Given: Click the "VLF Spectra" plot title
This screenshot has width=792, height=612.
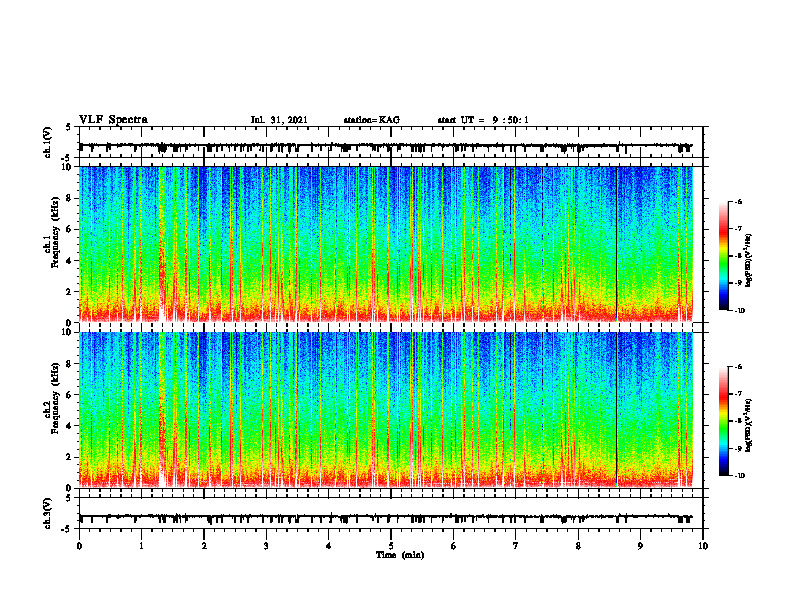Looking at the screenshot, I should coord(113,120).
